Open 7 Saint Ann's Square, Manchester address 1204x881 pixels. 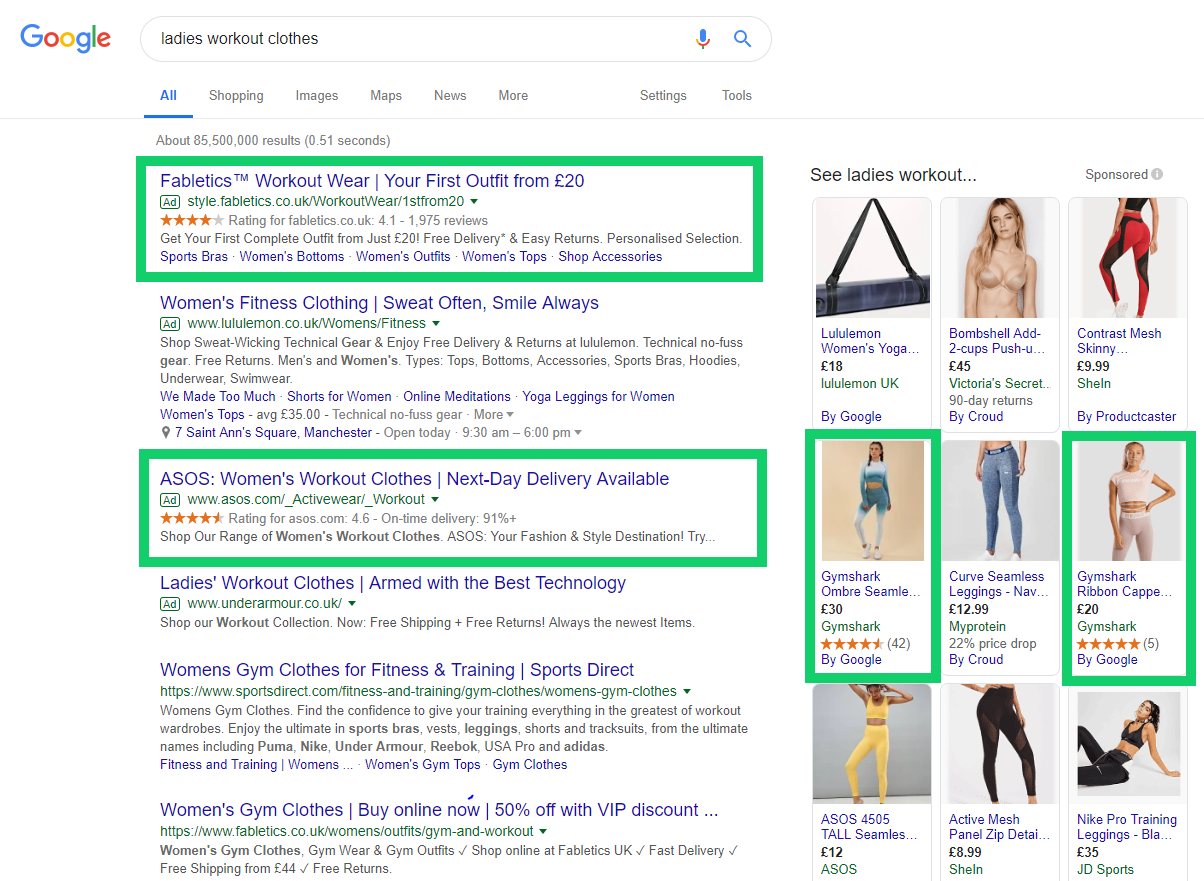click(x=273, y=433)
